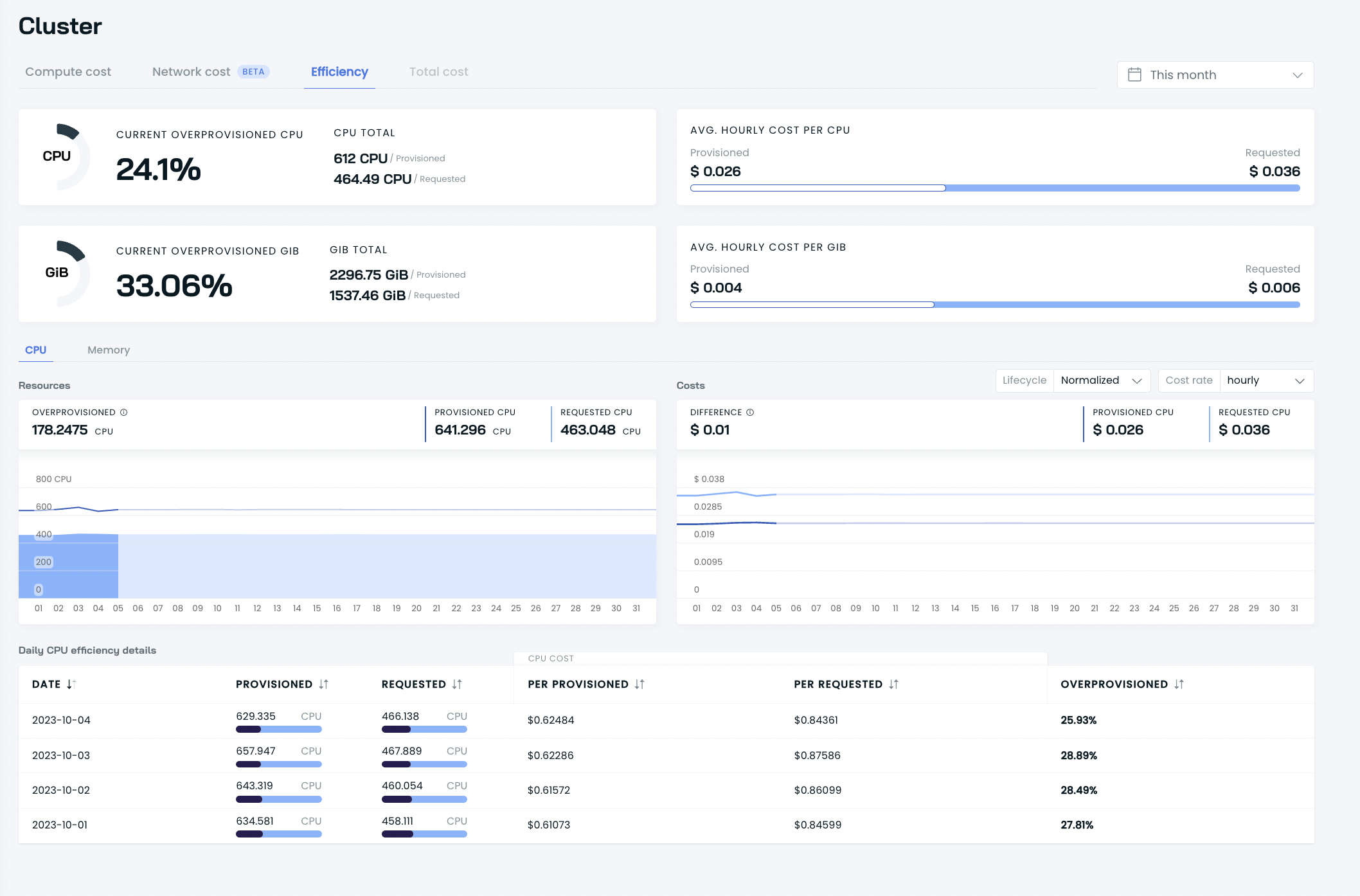The height and width of the screenshot is (896, 1360).
Task: Select the Memory sub-tab
Action: pyautogui.click(x=109, y=350)
